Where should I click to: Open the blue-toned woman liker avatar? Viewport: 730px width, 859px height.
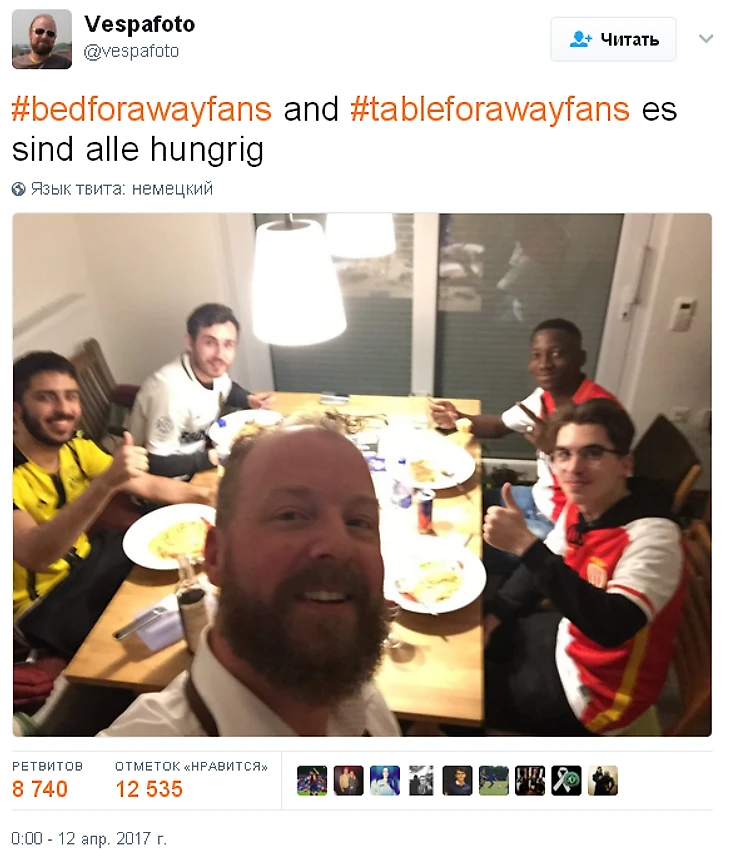[x=385, y=780]
